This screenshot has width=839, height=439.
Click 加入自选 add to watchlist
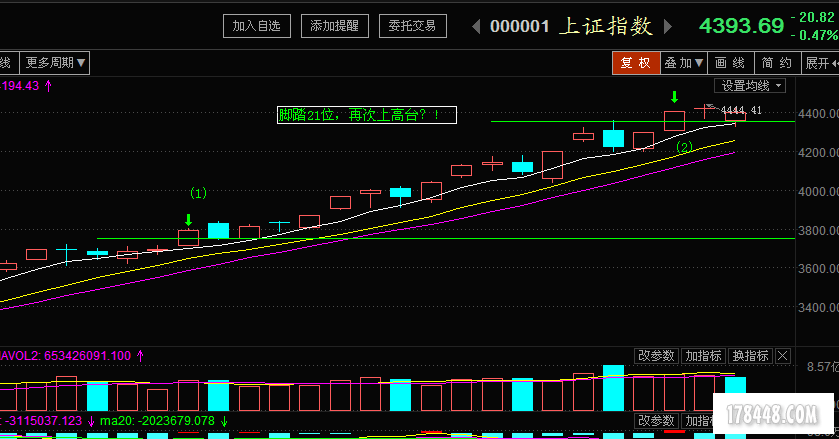(x=257, y=26)
